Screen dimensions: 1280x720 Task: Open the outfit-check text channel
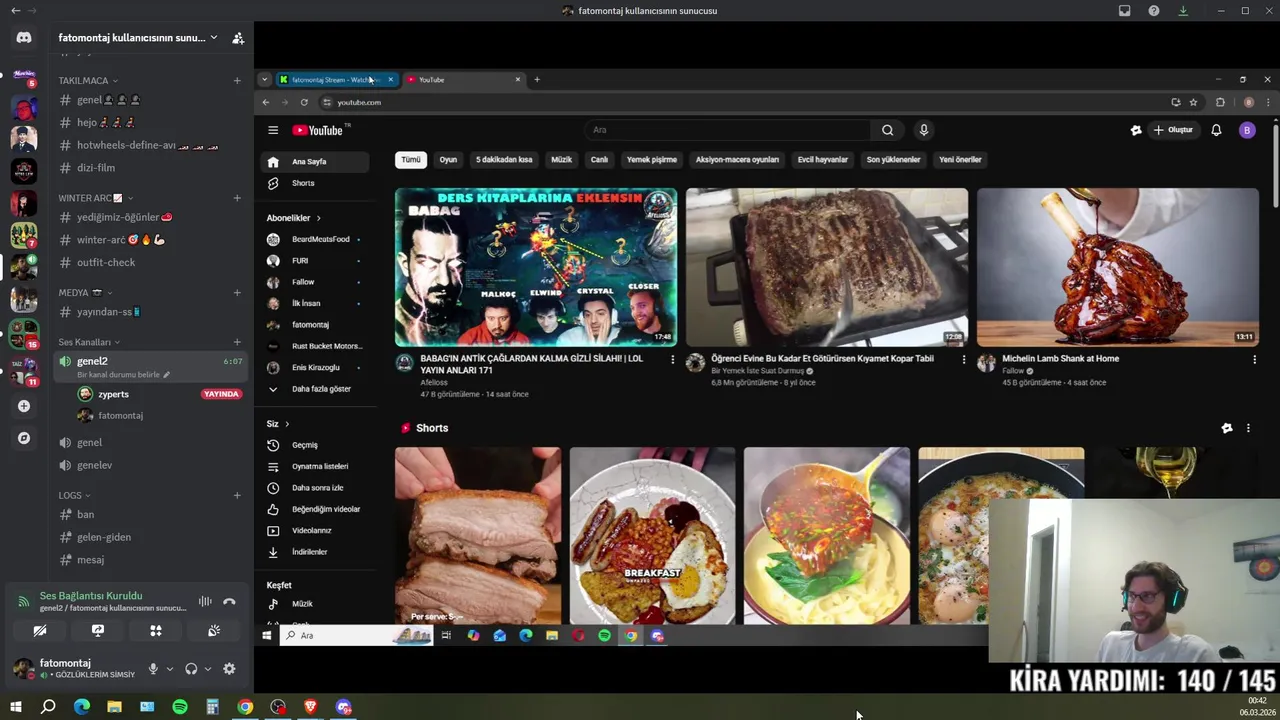point(150,262)
